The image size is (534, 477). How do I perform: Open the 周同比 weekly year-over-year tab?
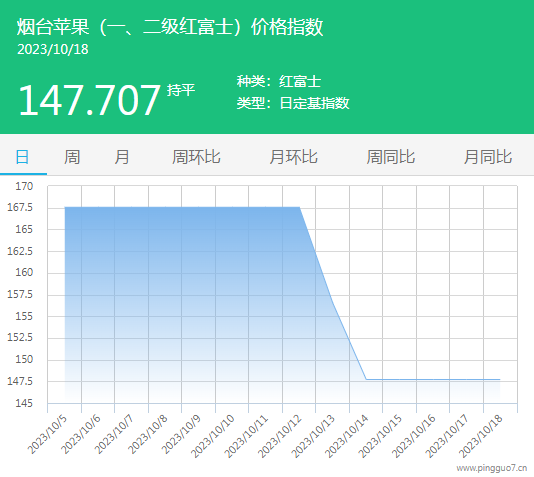(x=391, y=157)
